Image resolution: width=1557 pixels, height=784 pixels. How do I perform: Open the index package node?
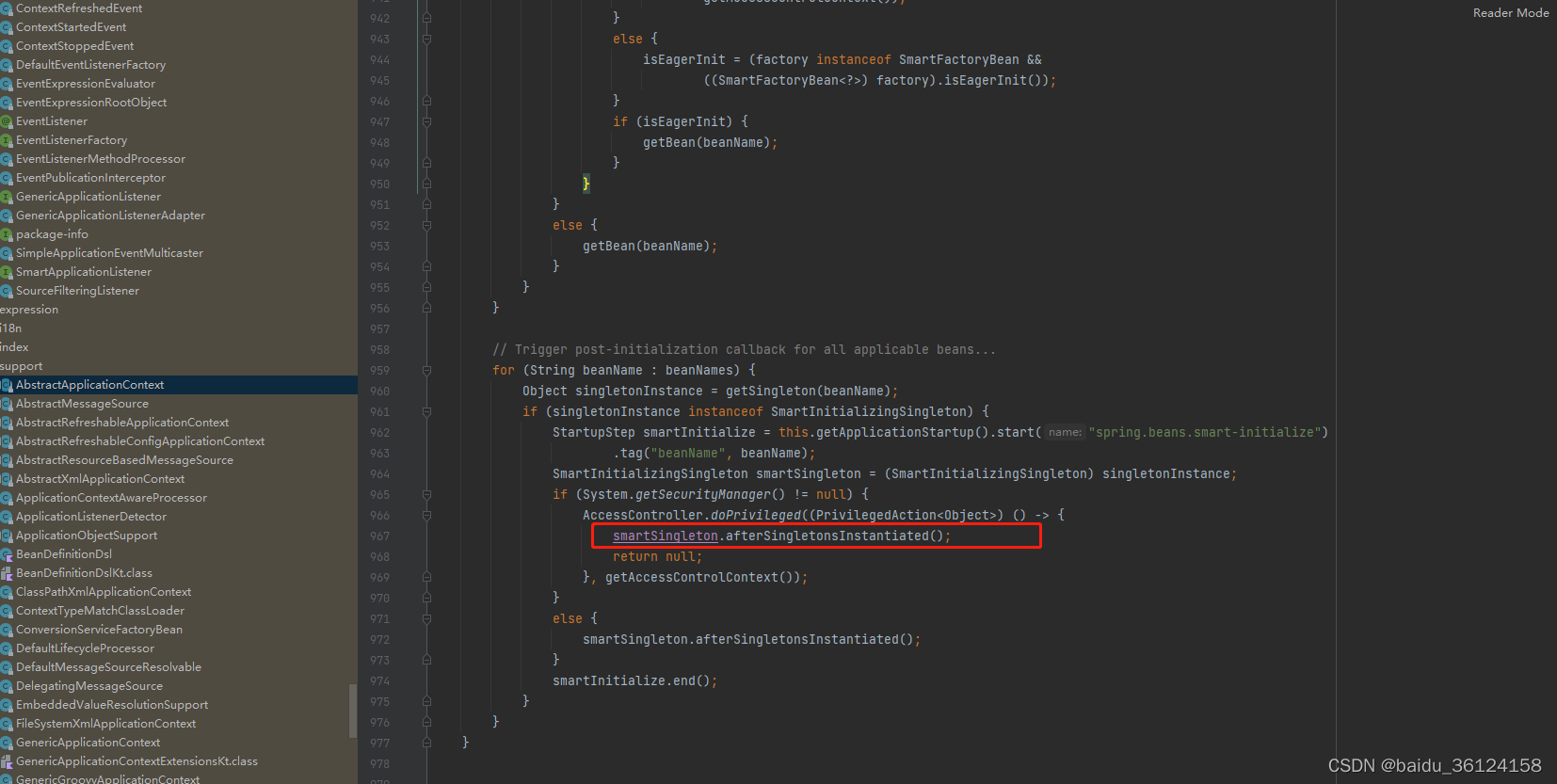[14, 347]
